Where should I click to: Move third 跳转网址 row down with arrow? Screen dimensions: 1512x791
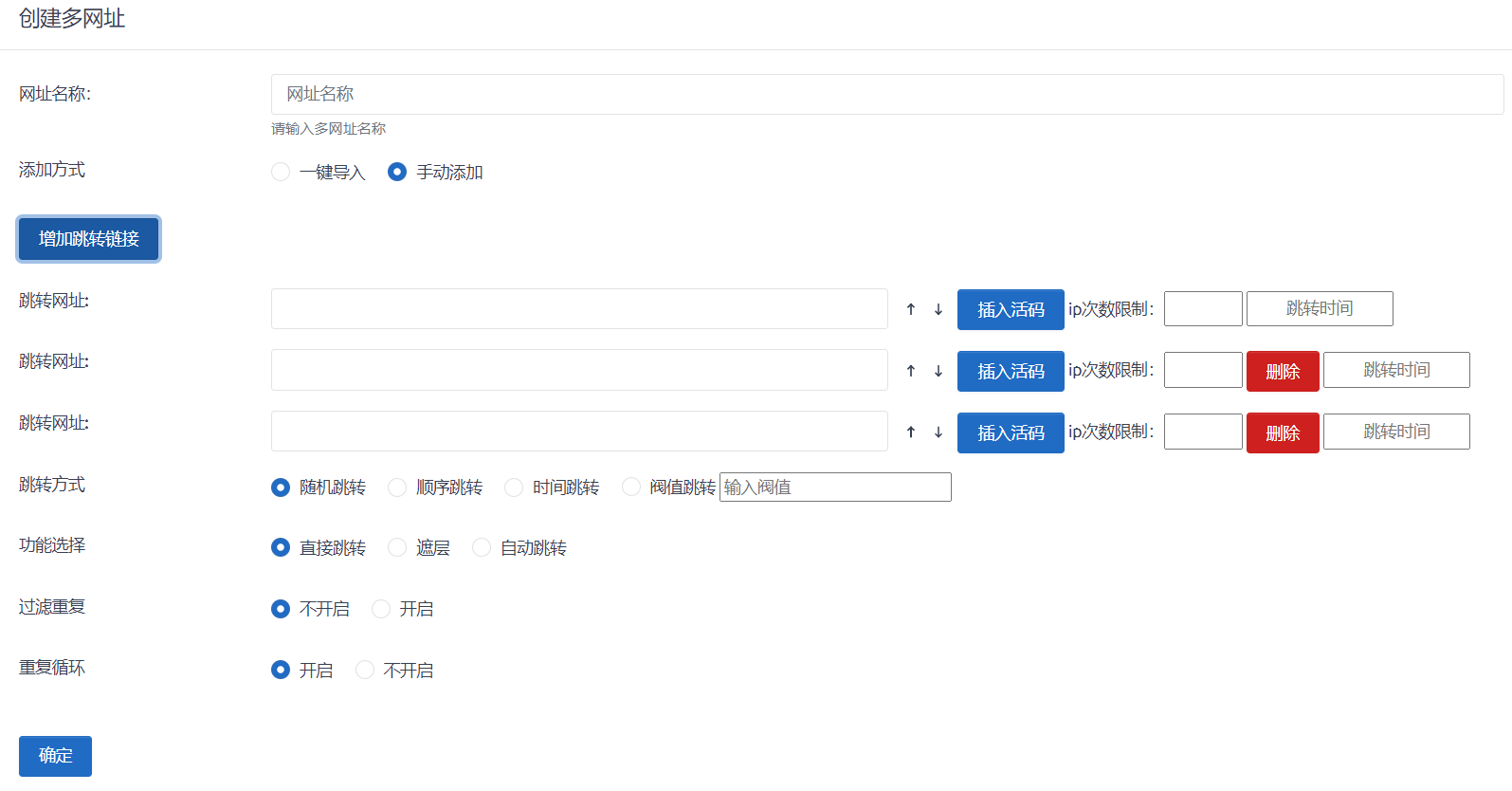[x=938, y=432]
